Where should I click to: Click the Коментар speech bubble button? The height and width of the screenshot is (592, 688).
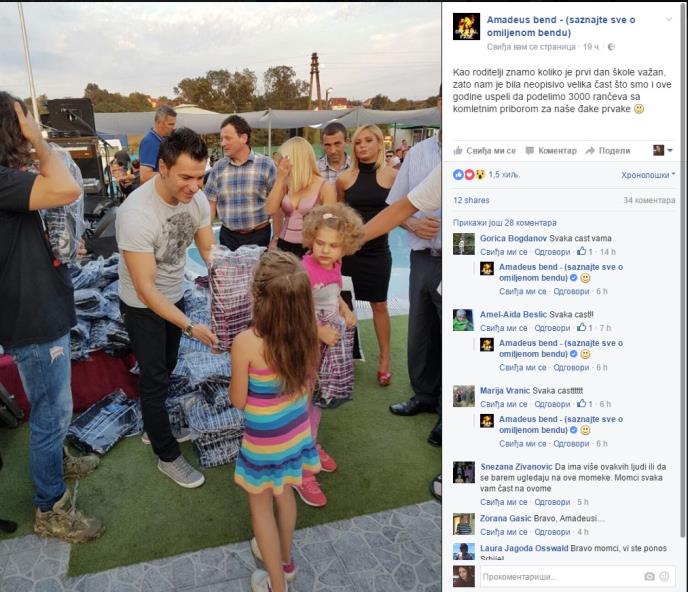tap(551, 151)
